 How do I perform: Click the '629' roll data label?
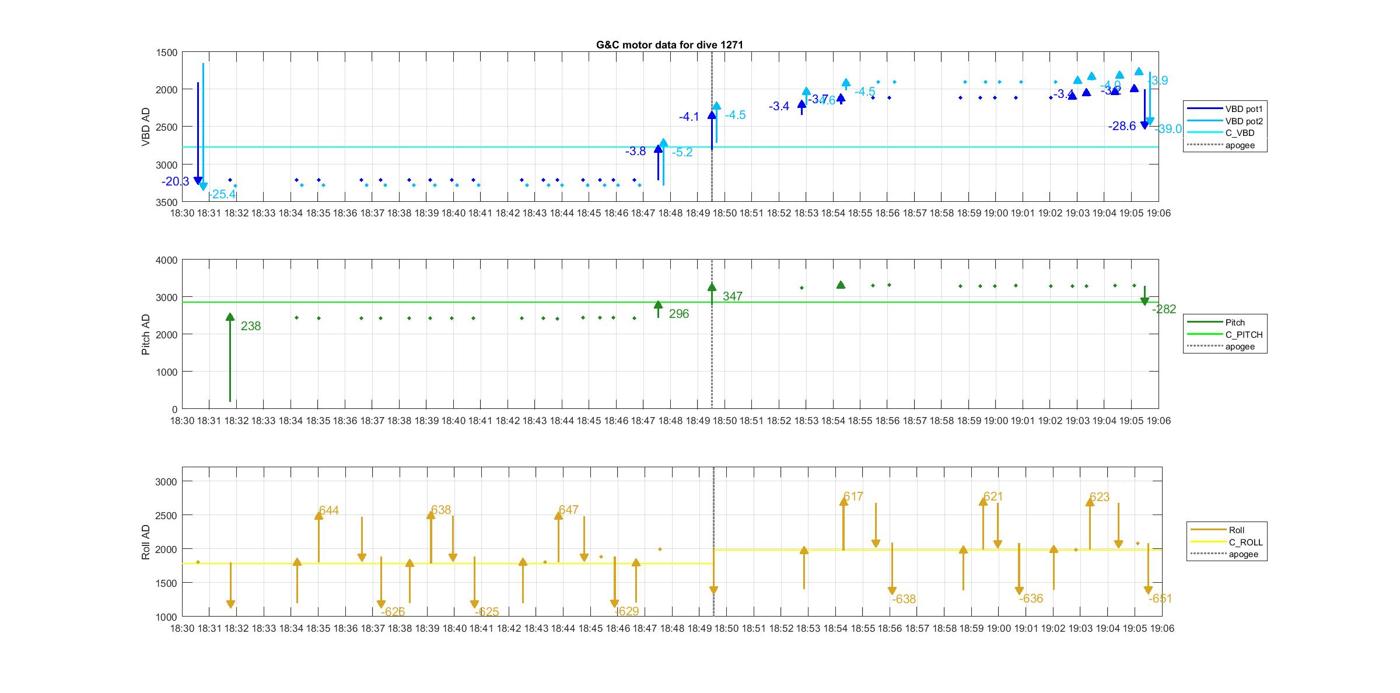pos(628,612)
